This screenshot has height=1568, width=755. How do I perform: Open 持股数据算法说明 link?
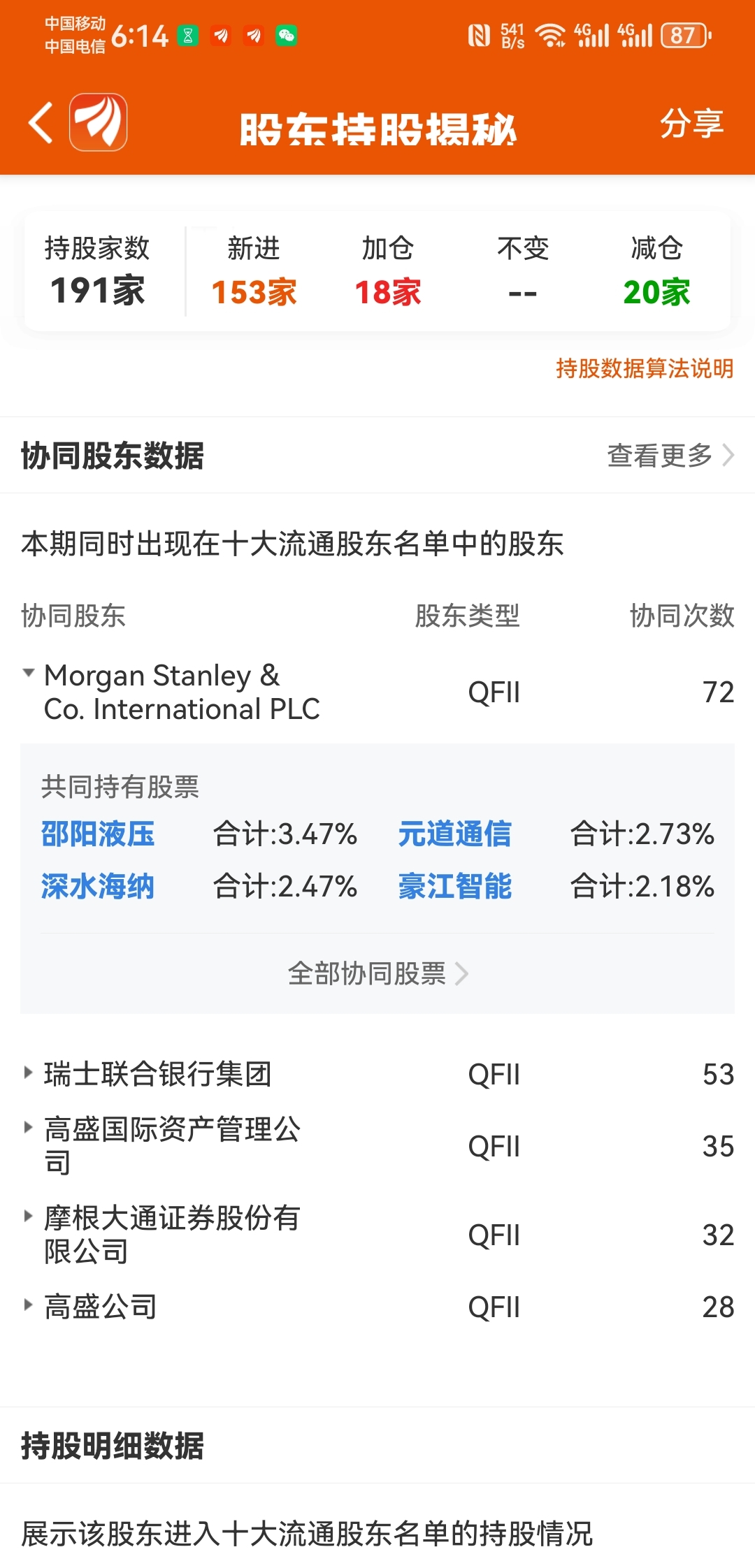pyautogui.click(x=645, y=368)
